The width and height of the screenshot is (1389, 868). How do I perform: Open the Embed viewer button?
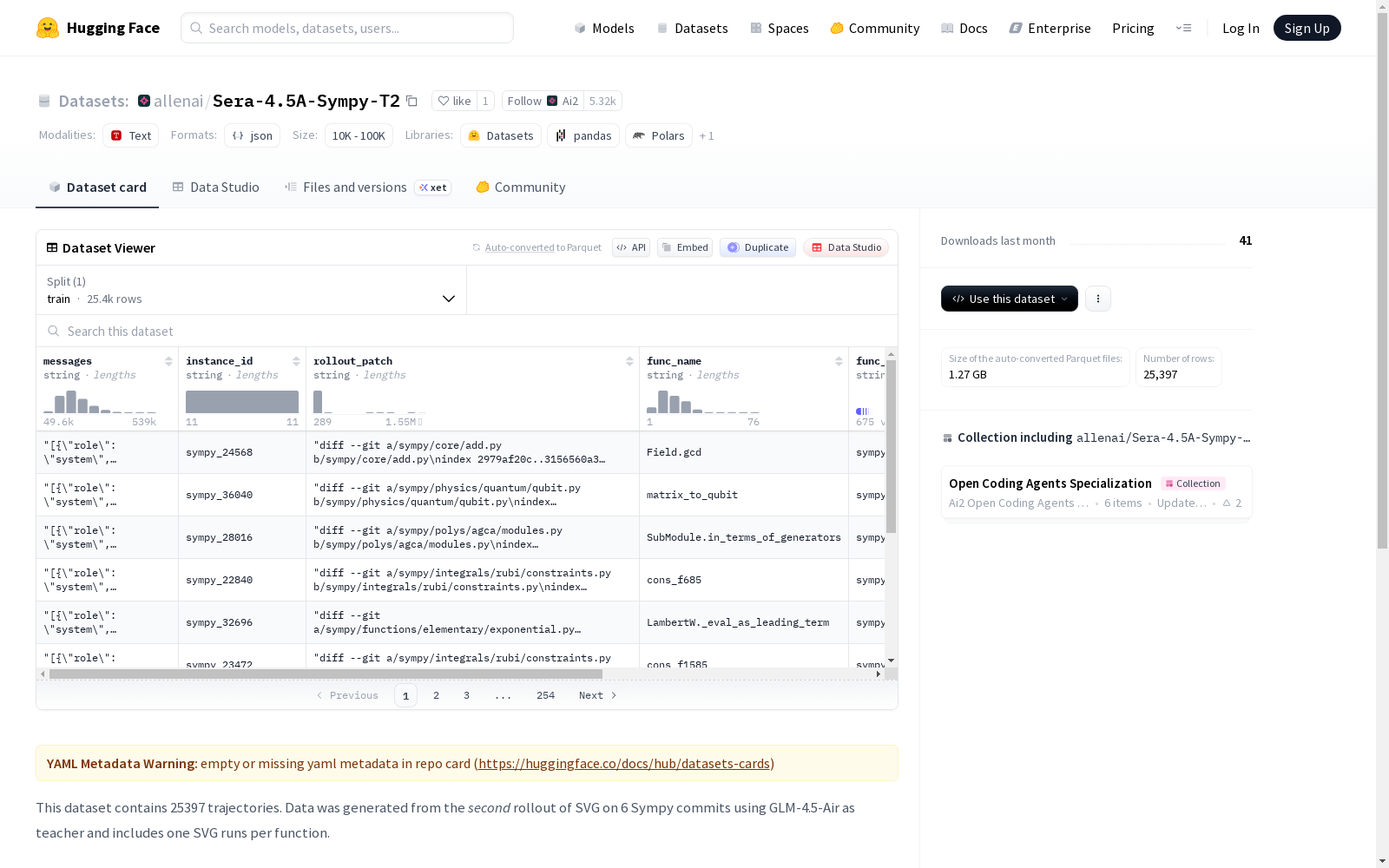tap(685, 247)
